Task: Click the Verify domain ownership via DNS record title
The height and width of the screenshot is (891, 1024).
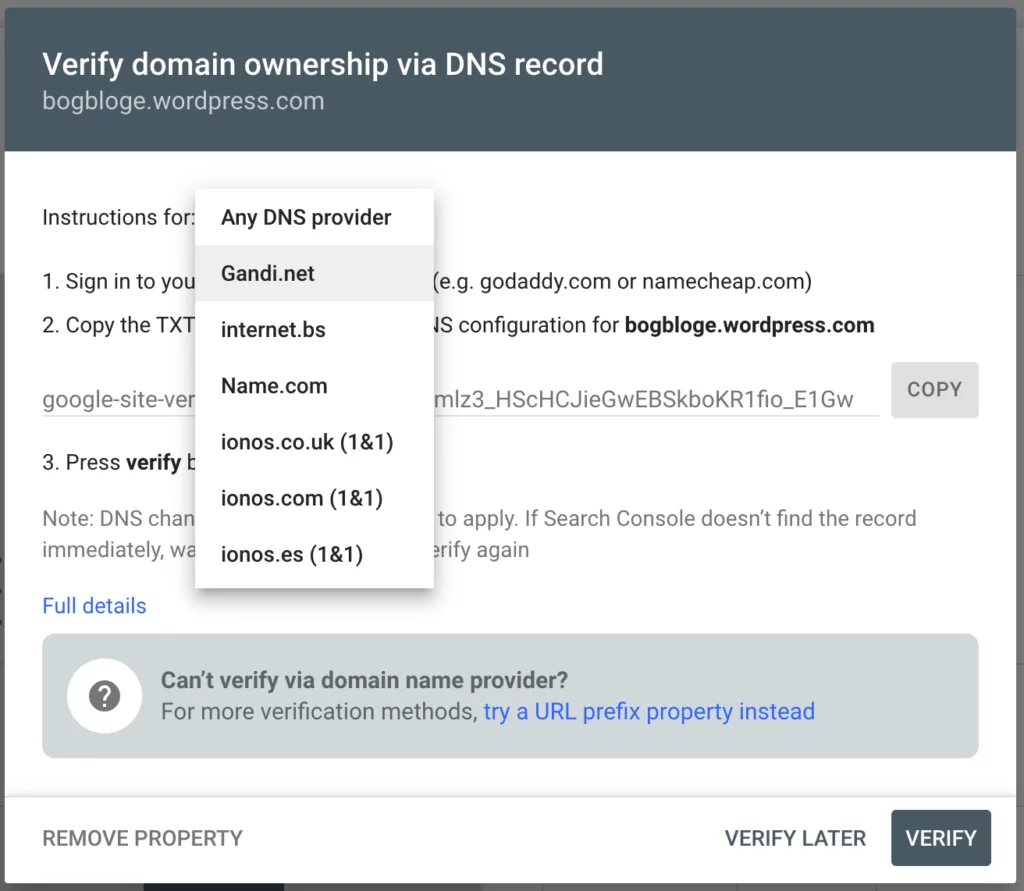Action: tap(323, 65)
